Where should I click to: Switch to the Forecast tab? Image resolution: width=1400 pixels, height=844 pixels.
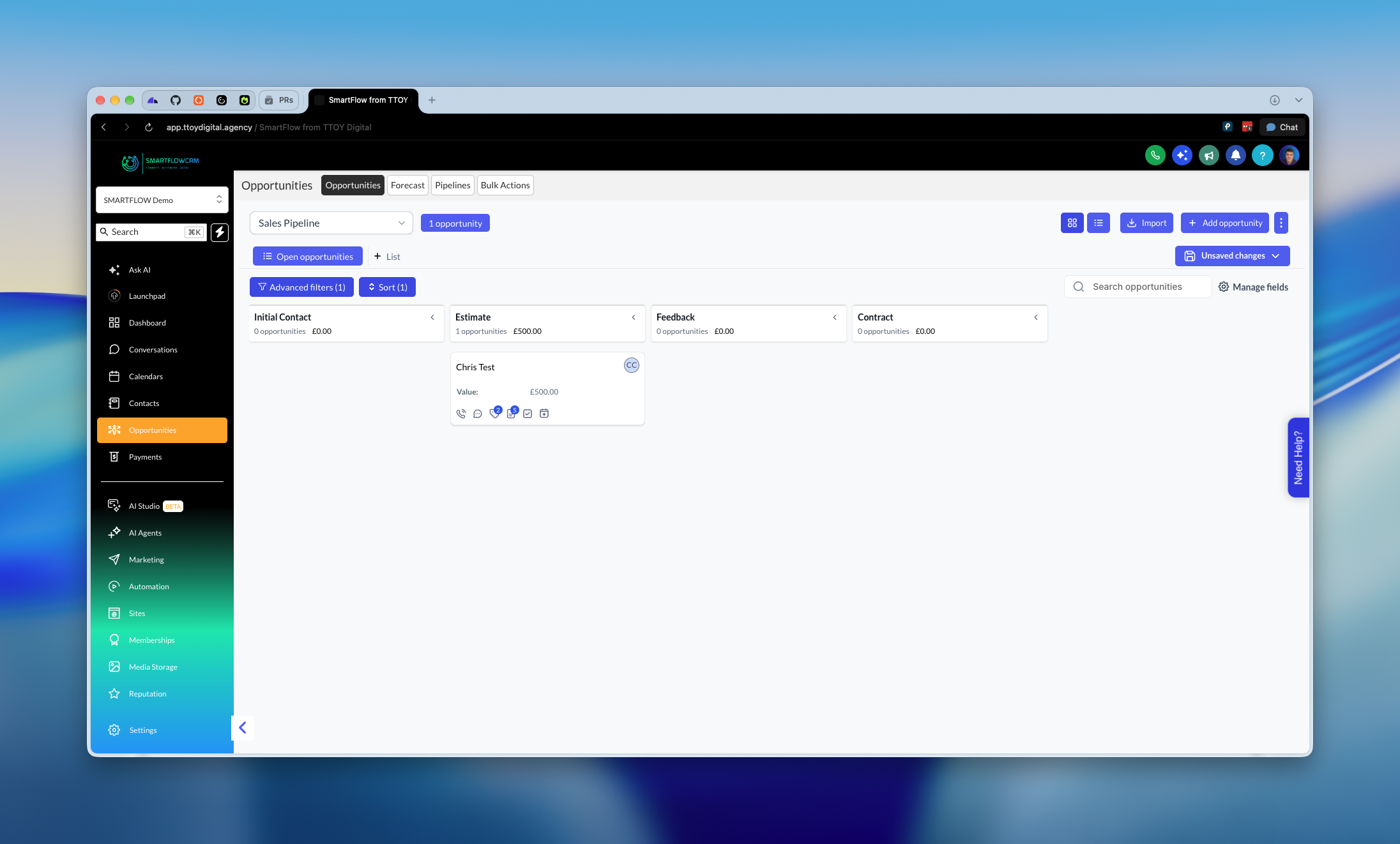(407, 185)
